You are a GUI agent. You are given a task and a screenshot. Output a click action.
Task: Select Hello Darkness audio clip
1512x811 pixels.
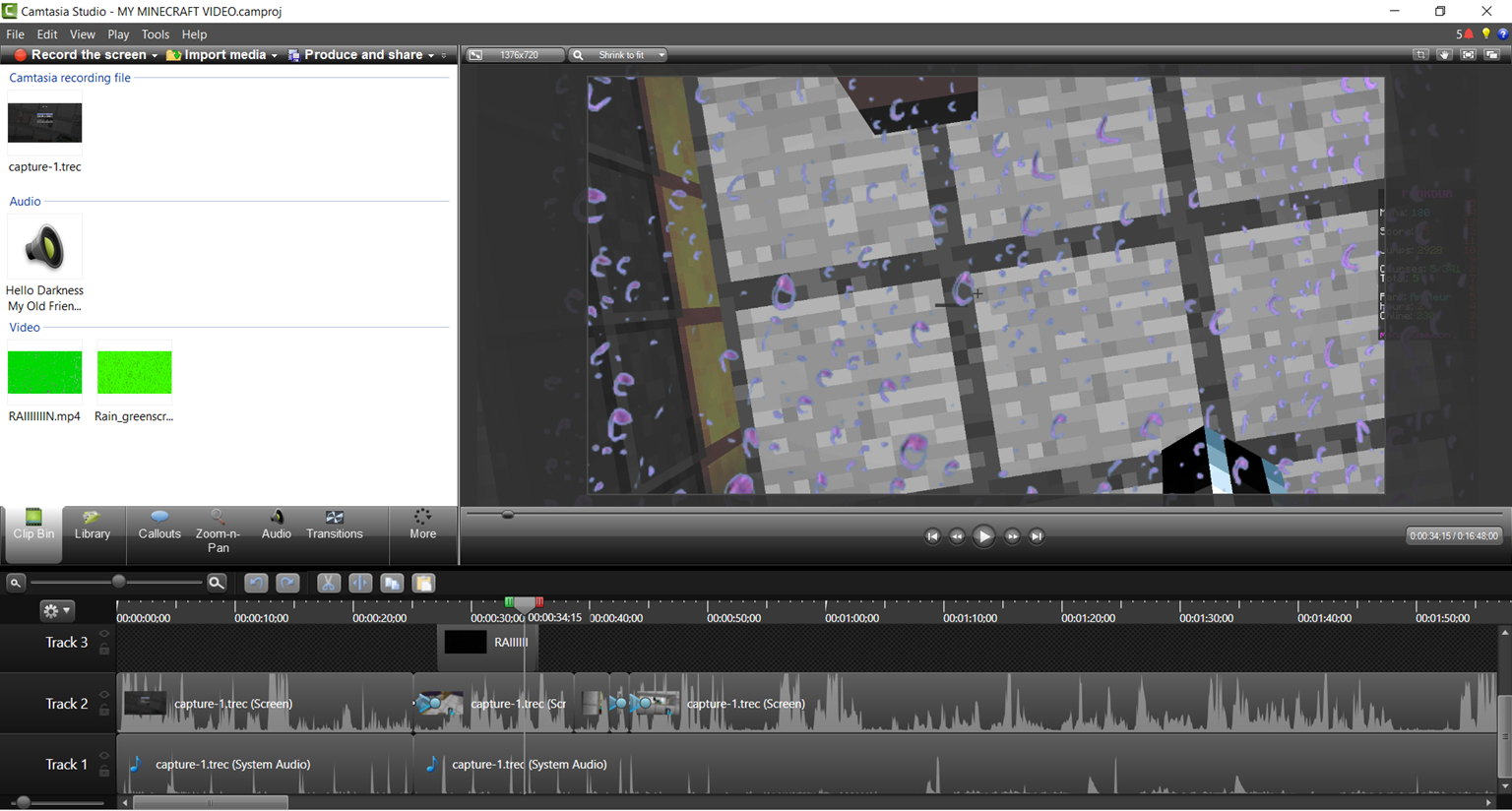point(44,247)
